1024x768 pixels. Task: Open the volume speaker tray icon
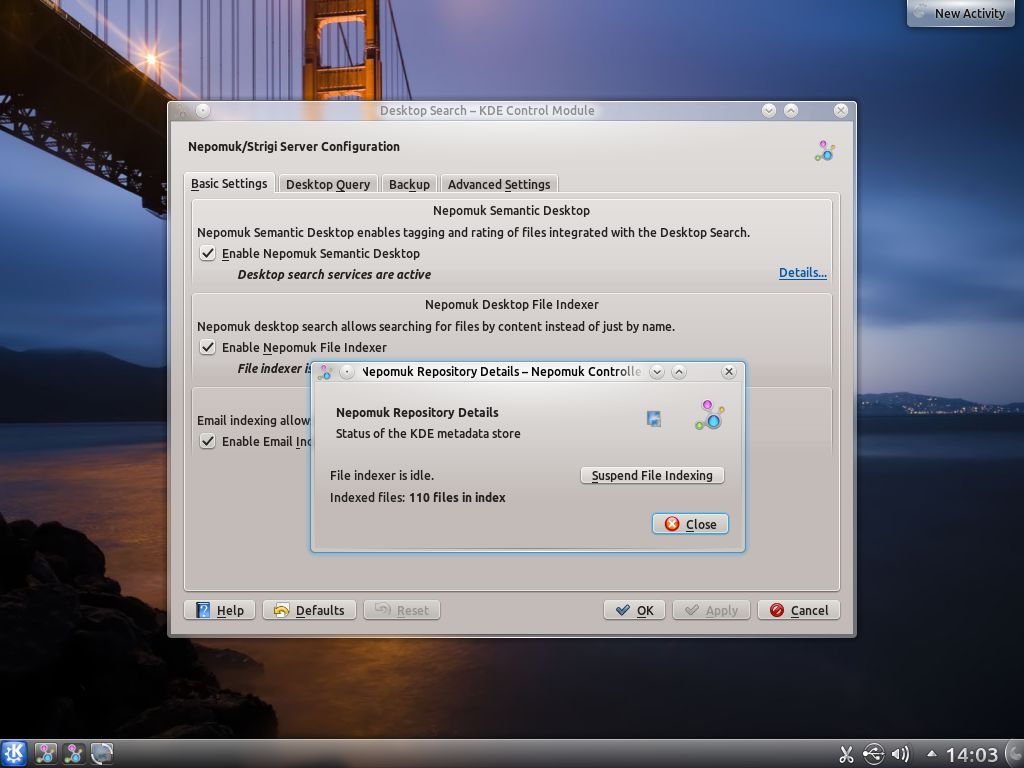point(901,754)
